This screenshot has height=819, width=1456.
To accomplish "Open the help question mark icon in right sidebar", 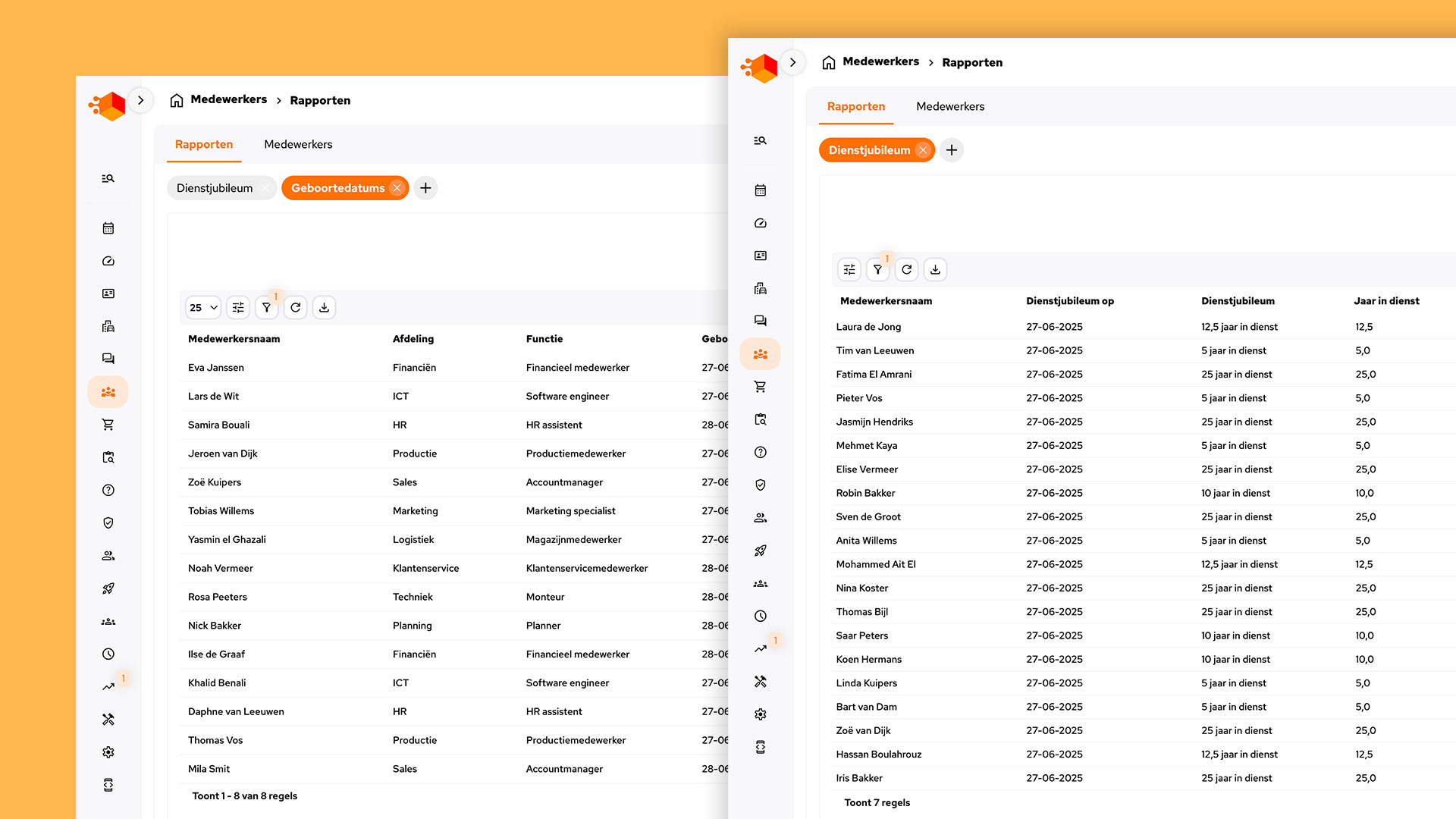I will click(760, 452).
